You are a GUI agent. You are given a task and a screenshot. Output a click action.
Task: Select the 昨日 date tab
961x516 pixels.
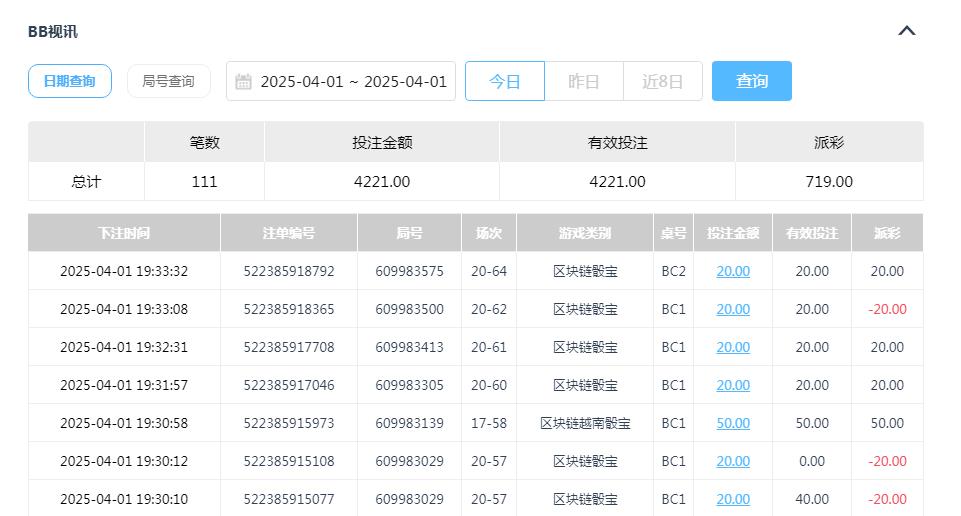583,81
